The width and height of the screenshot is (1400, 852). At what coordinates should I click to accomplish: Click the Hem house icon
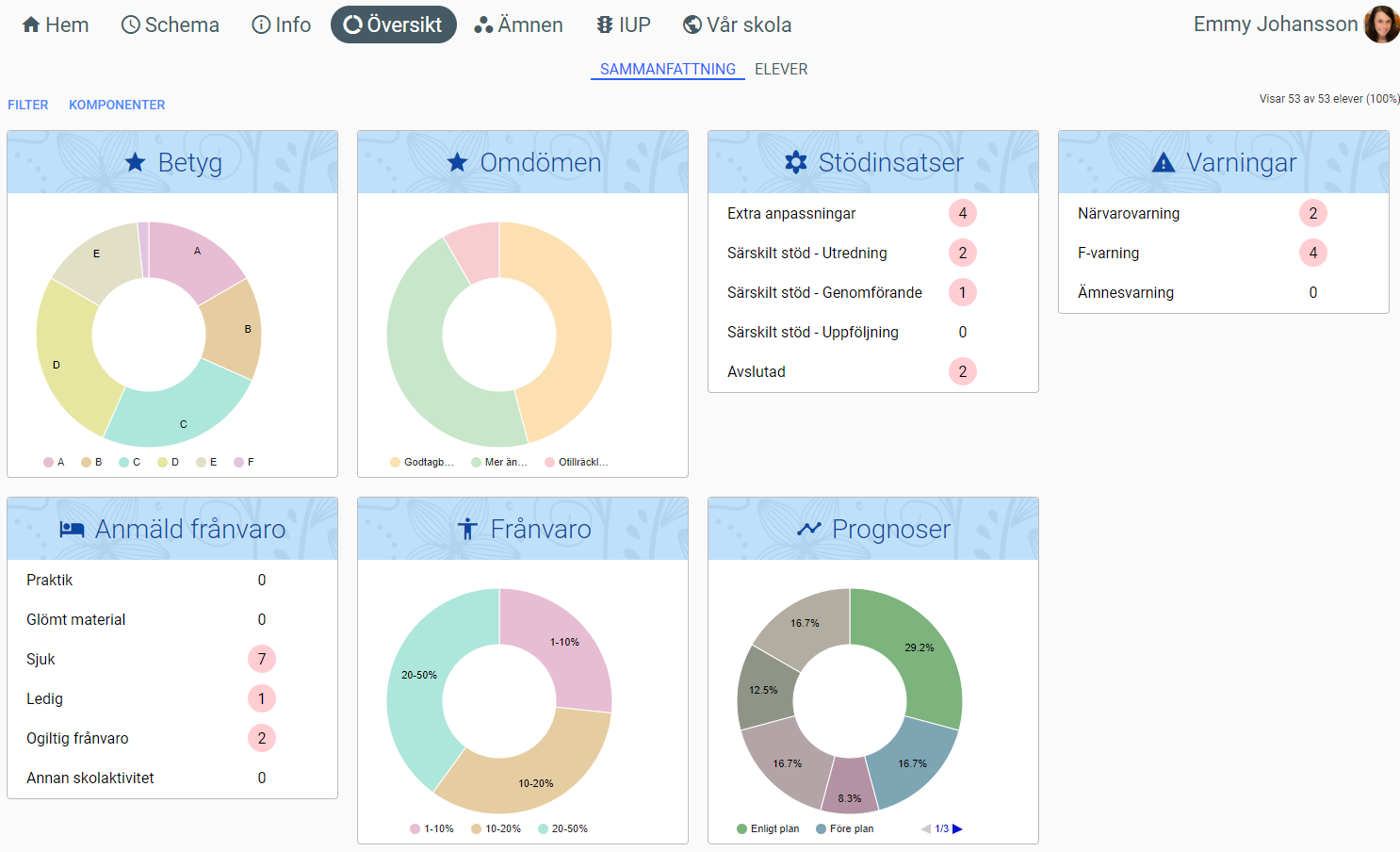pyautogui.click(x=31, y=25)
